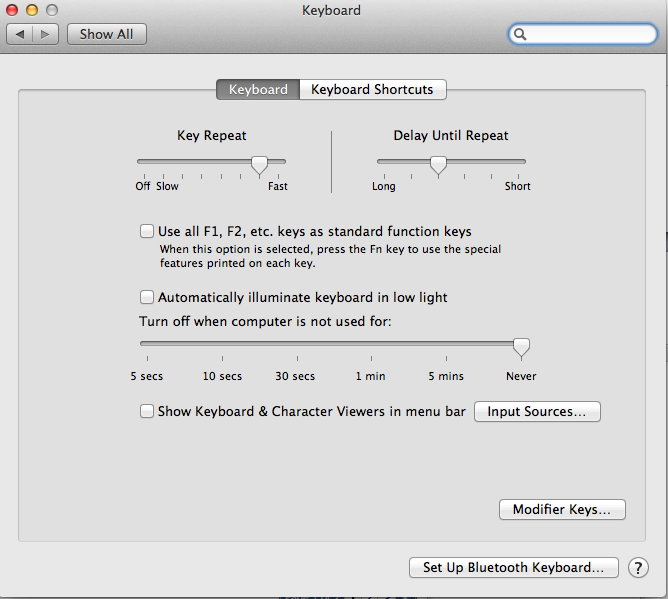Click the '30 secs' timer label
This screenshot has width=668, height=599.
pos(295,376)
